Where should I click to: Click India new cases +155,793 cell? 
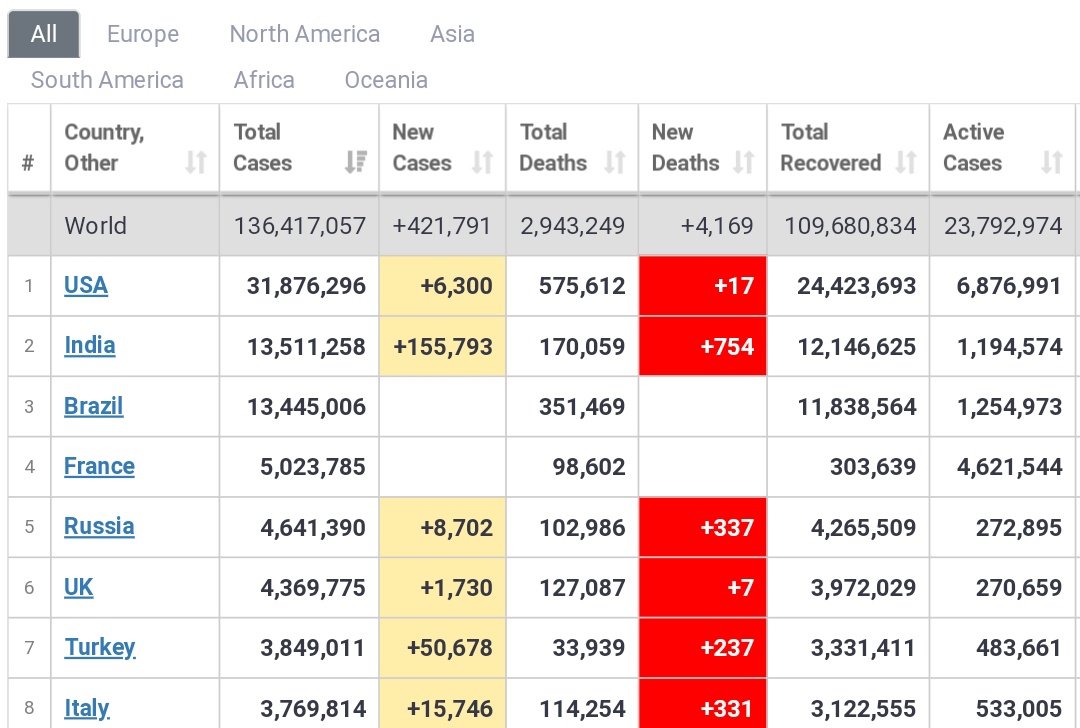[442, 346]
